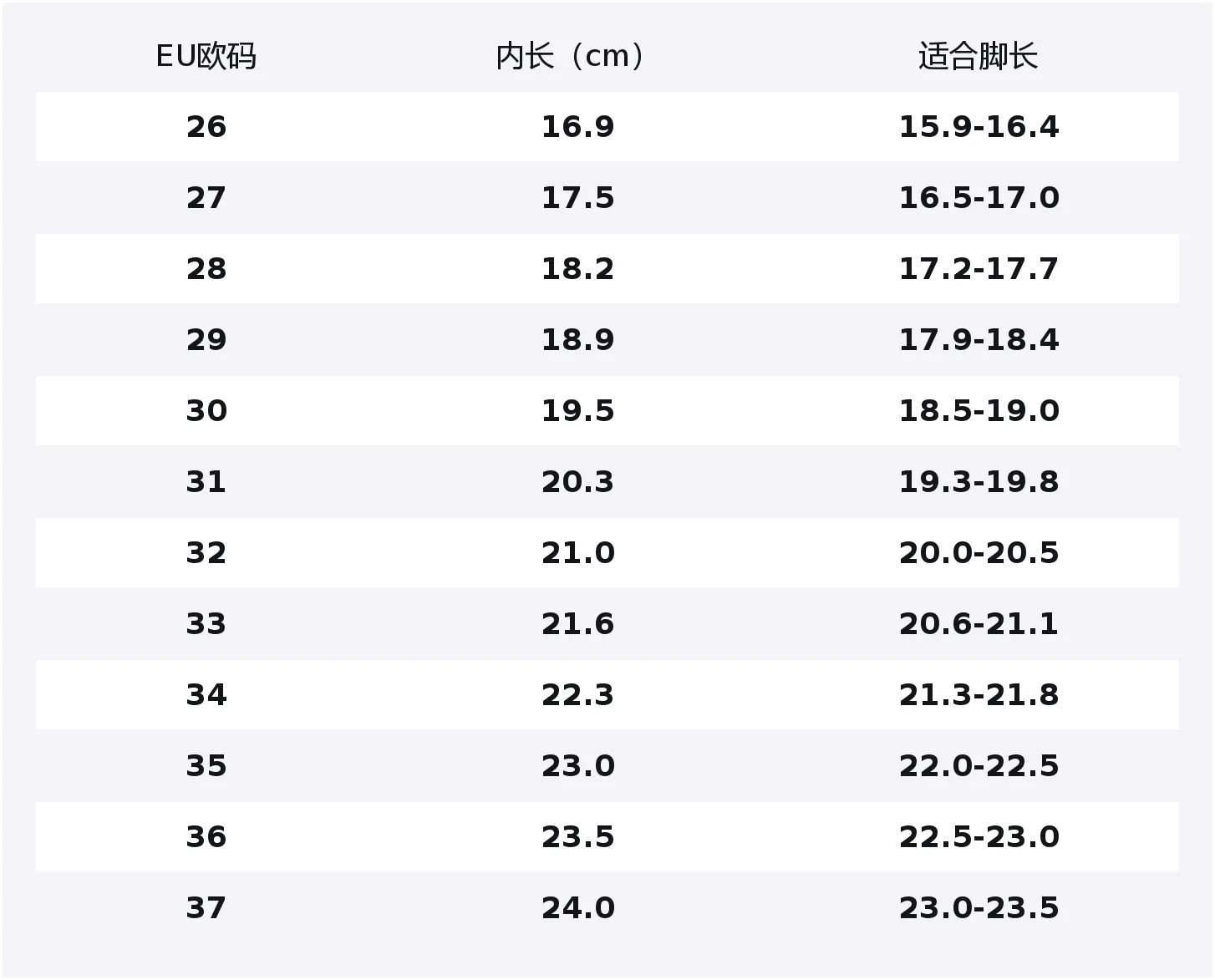
Task: Click the 适合脚长 column header
Action: point(979,56)
